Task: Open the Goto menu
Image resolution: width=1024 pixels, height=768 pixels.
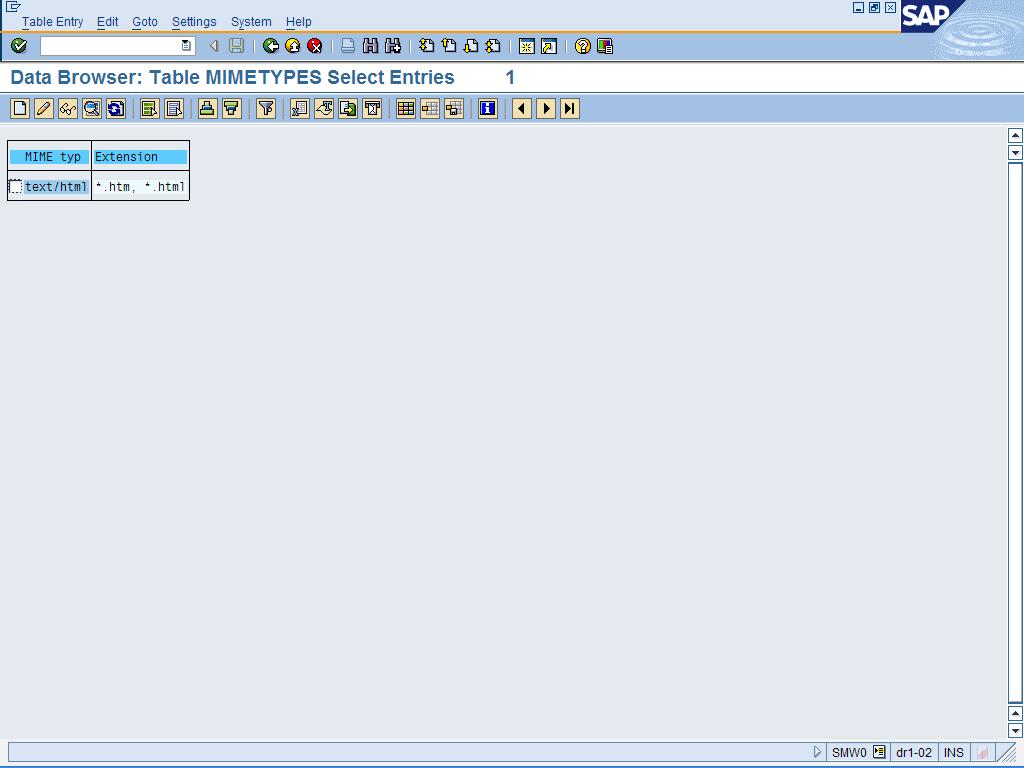Action: [x=145, y=22]
